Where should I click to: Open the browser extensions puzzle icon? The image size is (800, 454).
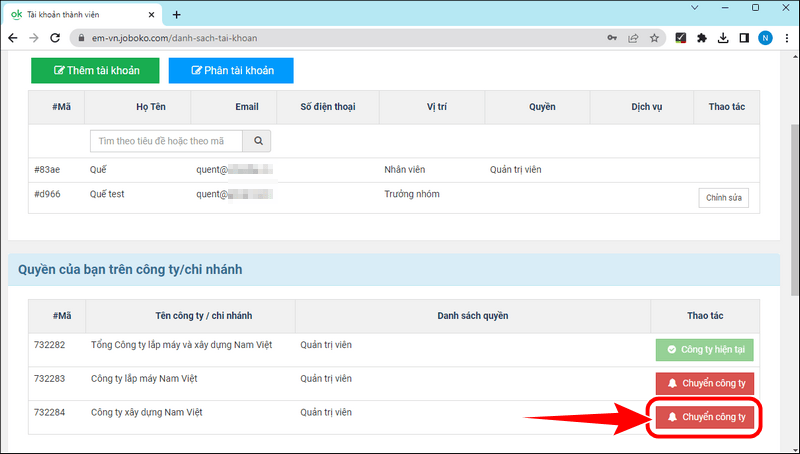tap(701, 38)
